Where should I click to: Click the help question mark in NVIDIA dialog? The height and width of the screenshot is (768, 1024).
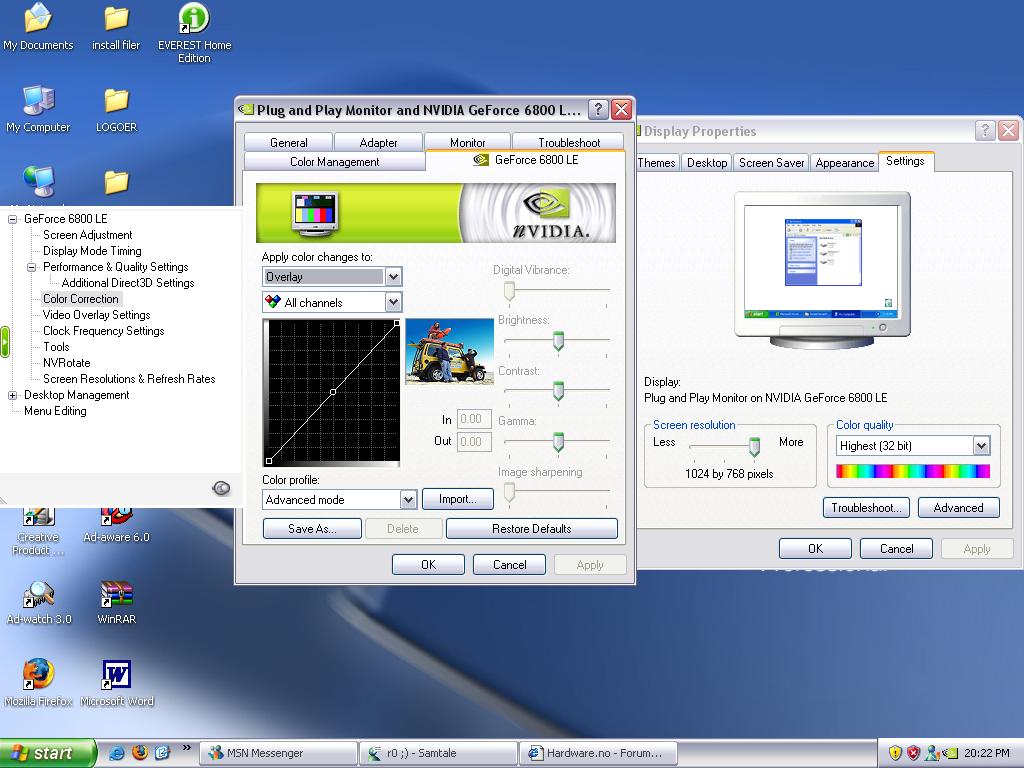[598, 110]
